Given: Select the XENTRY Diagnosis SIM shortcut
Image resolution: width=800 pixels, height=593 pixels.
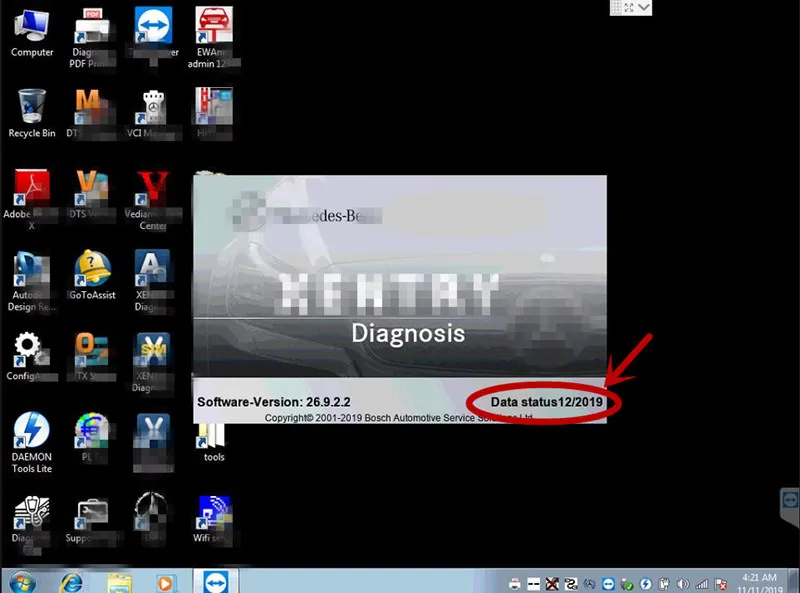Looking at the screenshot, I should pos(153,362).
